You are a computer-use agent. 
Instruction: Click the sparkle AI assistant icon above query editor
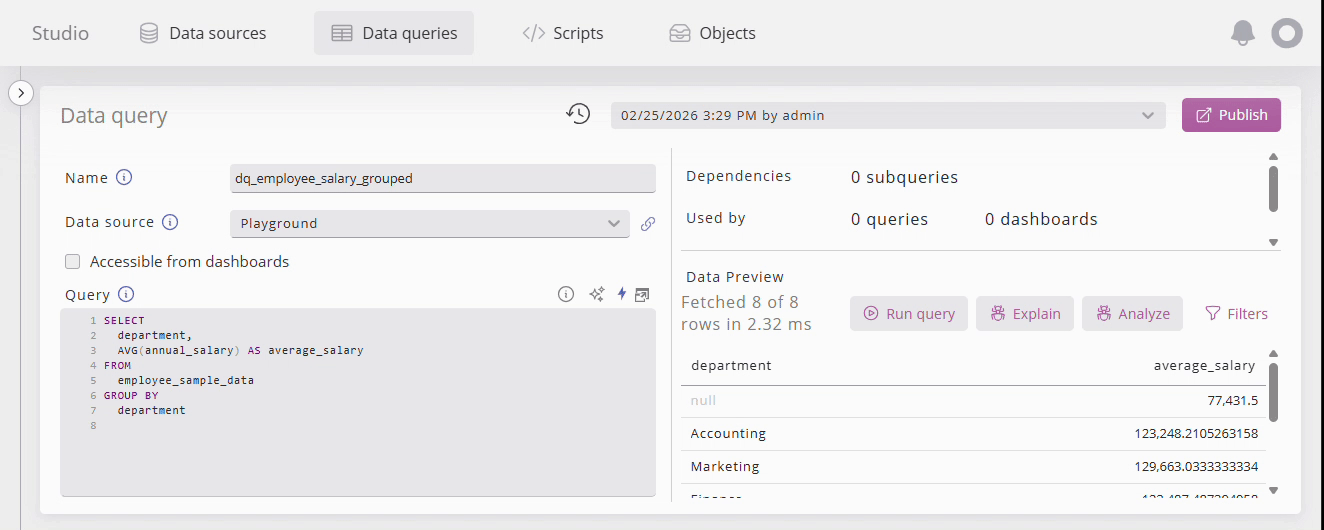pyautogui.click(x=597, y=294)
